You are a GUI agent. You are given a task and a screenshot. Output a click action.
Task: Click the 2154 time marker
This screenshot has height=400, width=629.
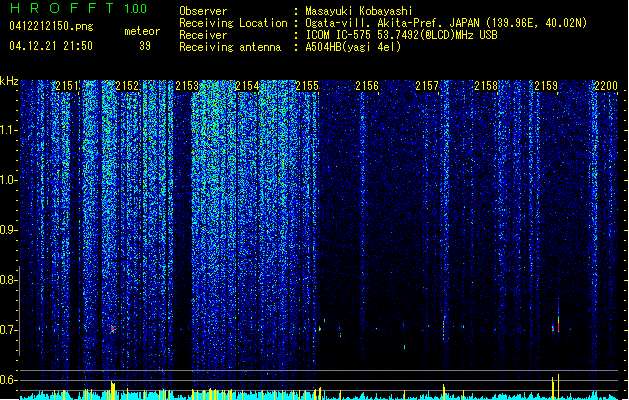[x=247, y=86]
